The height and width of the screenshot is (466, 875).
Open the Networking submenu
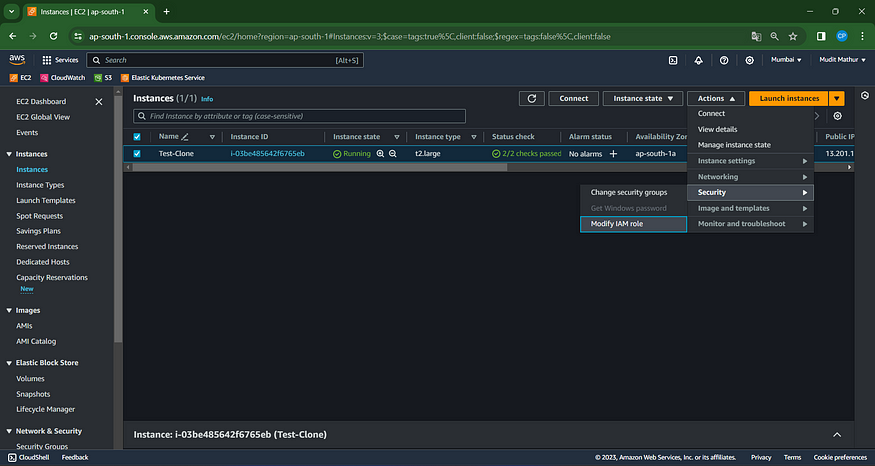point(751,177)
